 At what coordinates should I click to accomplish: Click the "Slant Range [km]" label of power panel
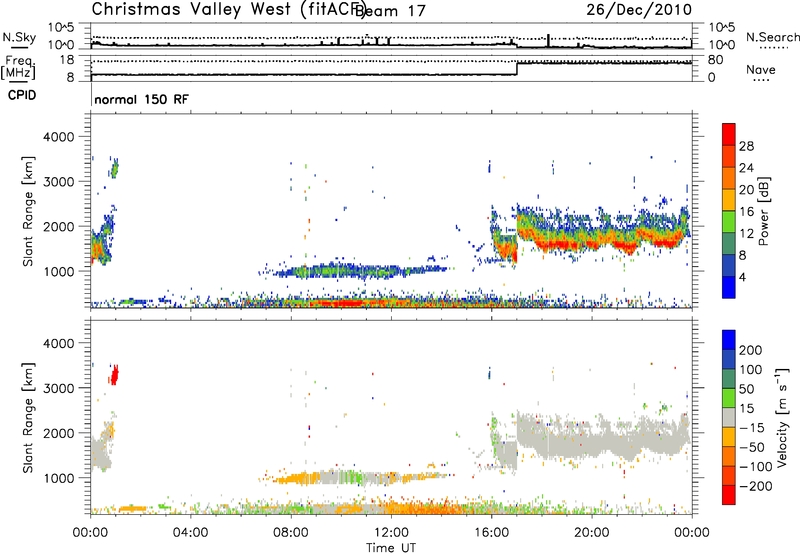28,211
